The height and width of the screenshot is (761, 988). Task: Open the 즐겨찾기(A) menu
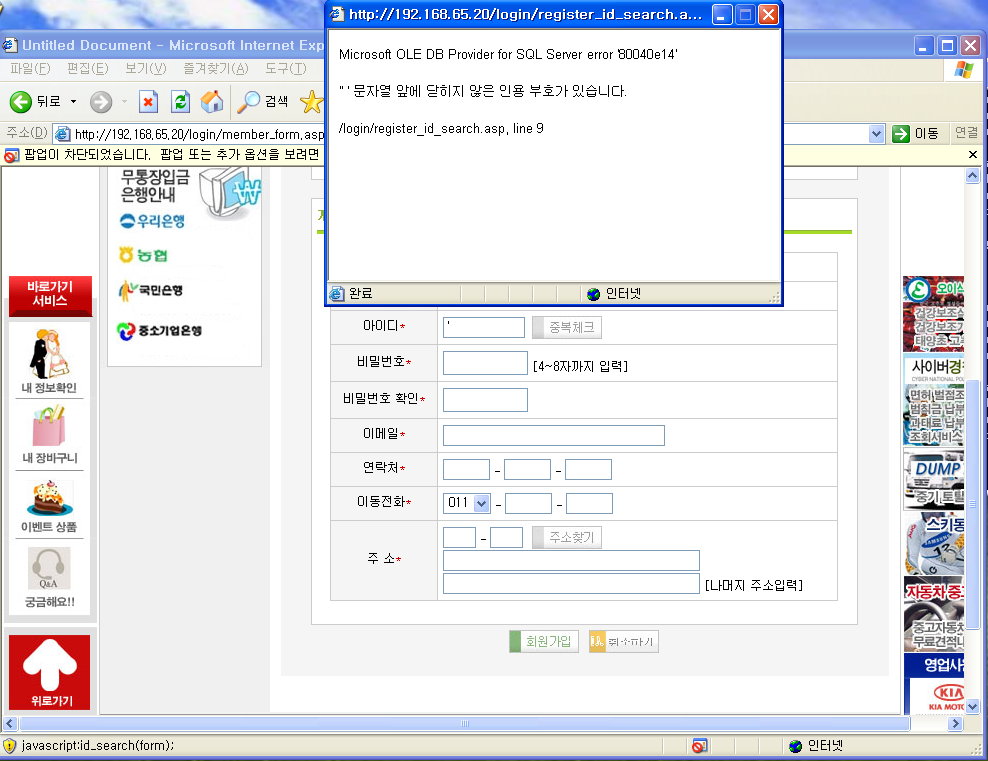pos(216,68)
